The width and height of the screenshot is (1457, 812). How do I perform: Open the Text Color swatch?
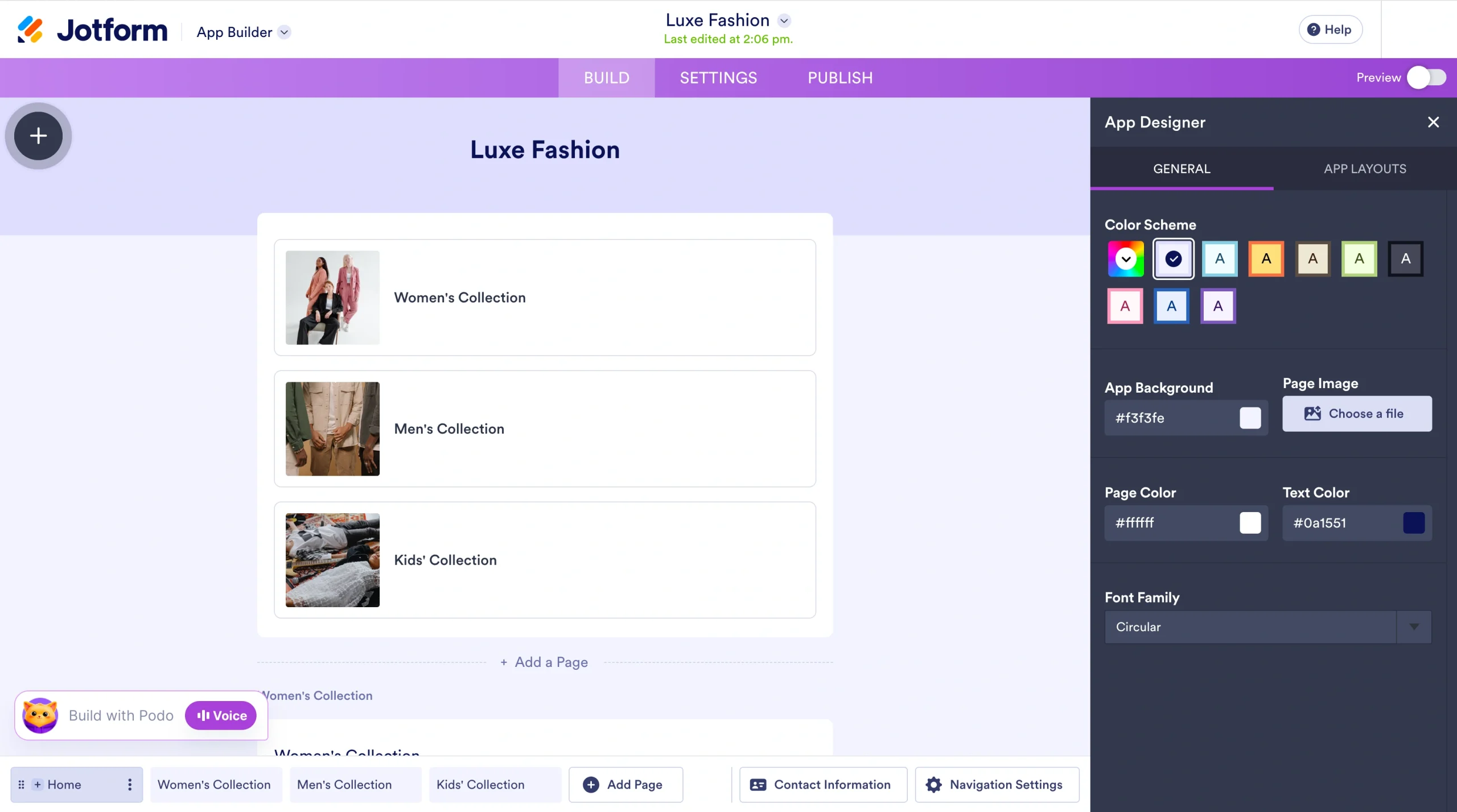1414,523
